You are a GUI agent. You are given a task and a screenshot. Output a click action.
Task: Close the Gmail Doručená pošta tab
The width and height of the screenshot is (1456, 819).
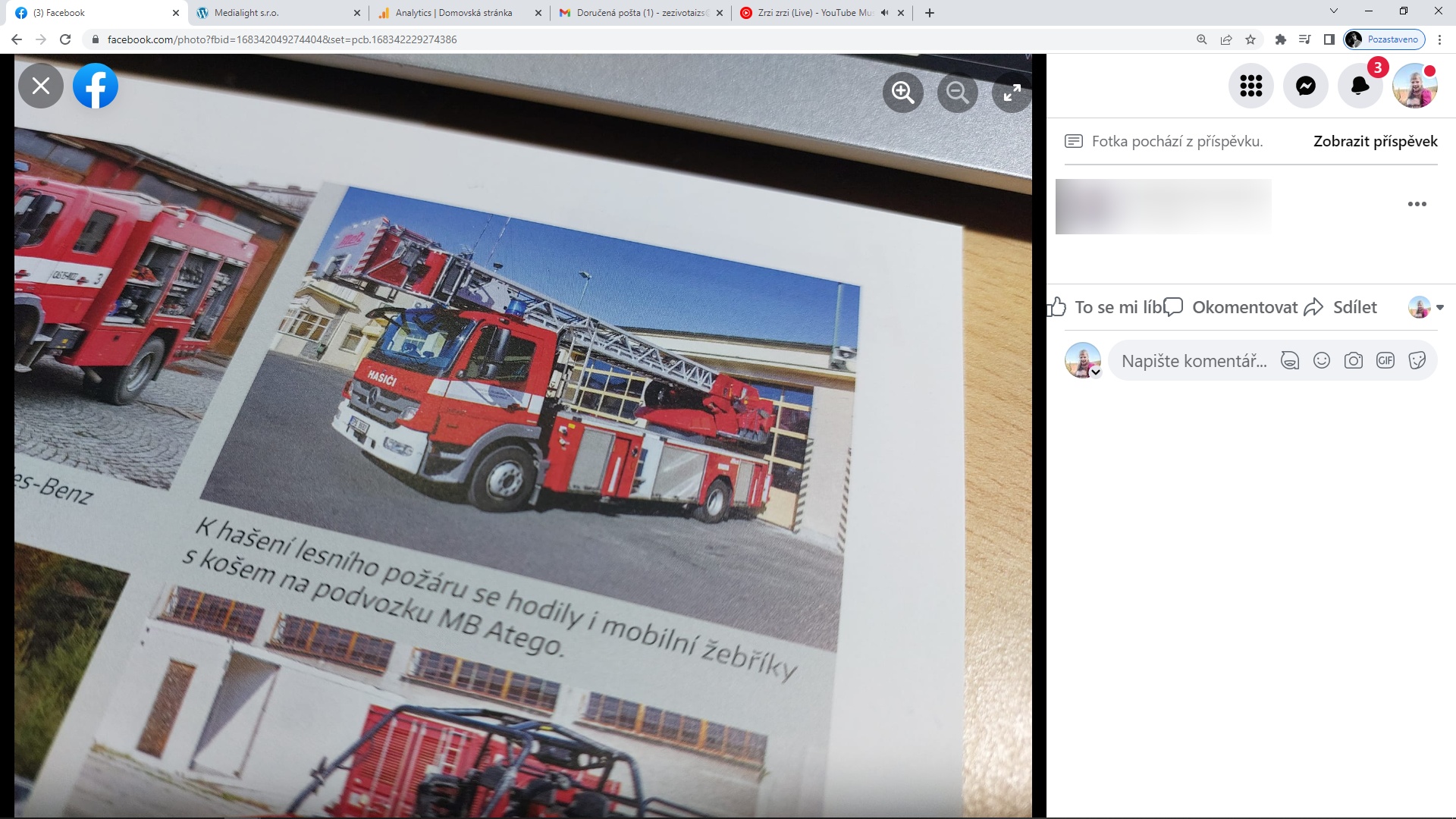pyautogui.click(x=720, y=13)
